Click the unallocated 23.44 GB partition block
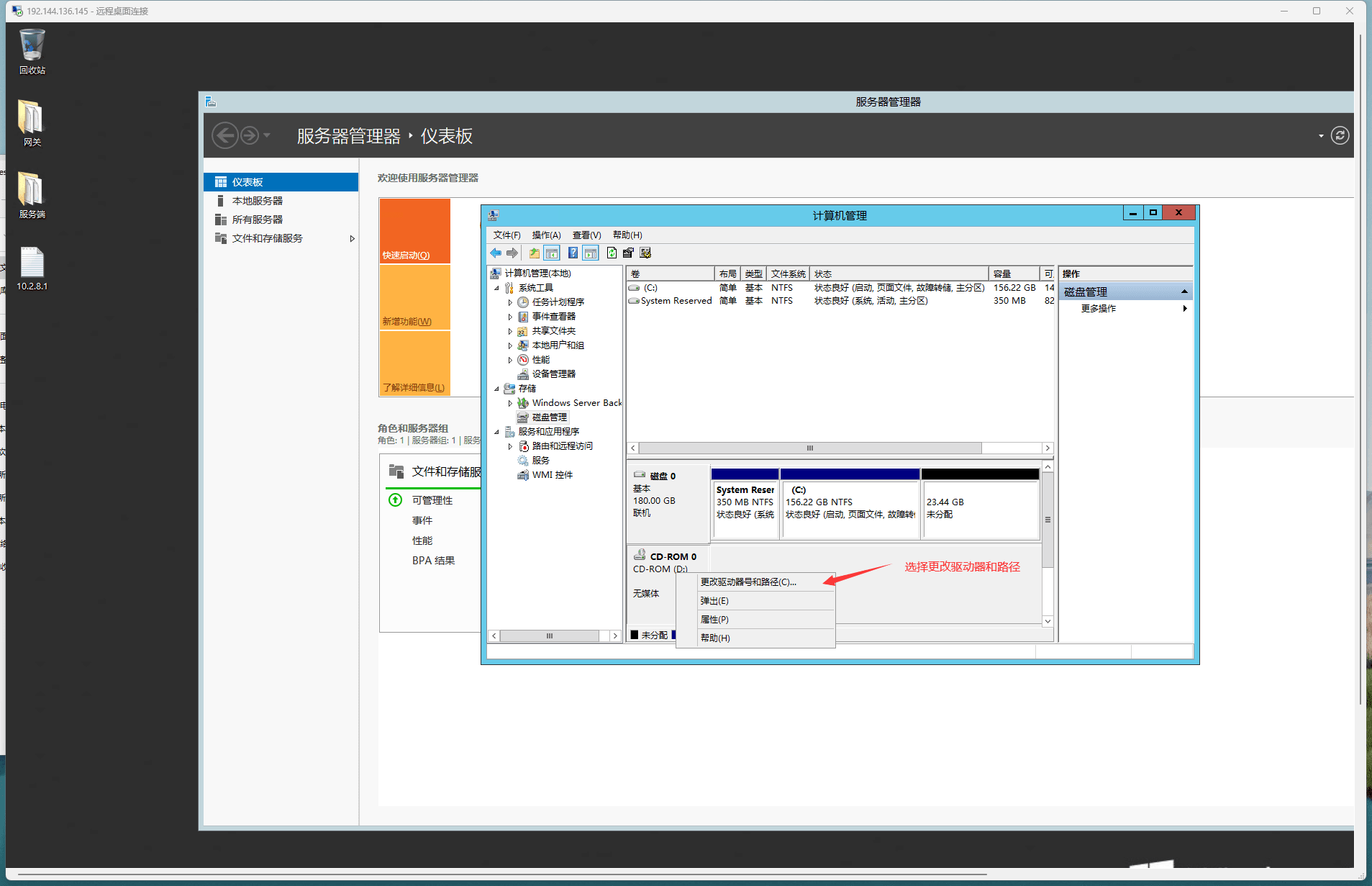Viewport: 1372px width, 886px height. coord(980,509)
